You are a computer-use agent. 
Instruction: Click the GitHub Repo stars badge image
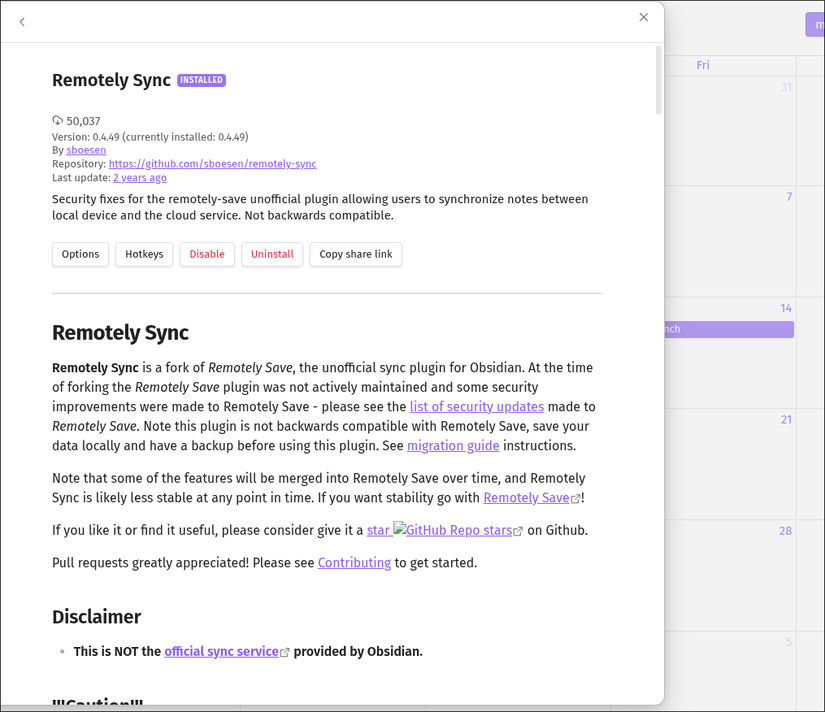(452, 529)
